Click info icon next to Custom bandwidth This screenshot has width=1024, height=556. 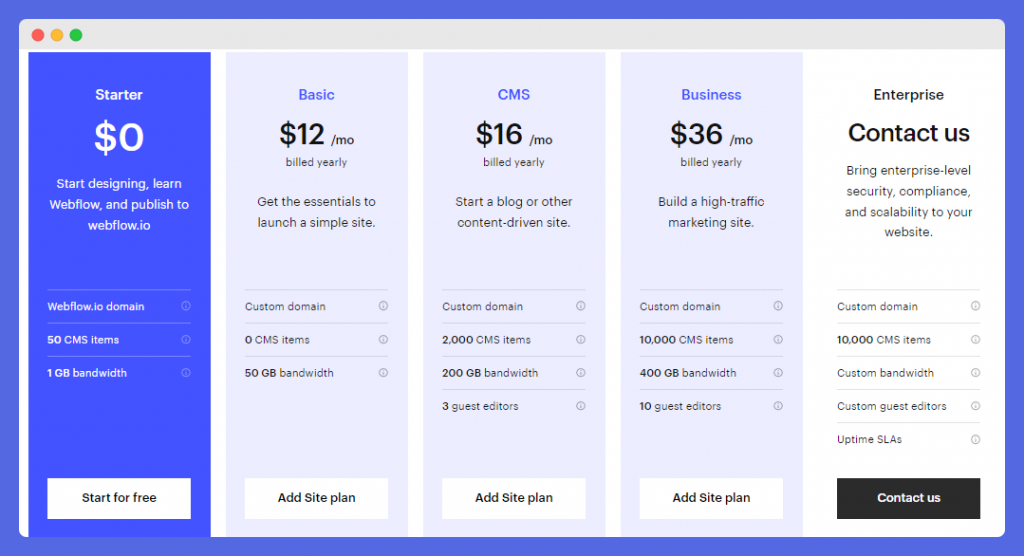975,372
